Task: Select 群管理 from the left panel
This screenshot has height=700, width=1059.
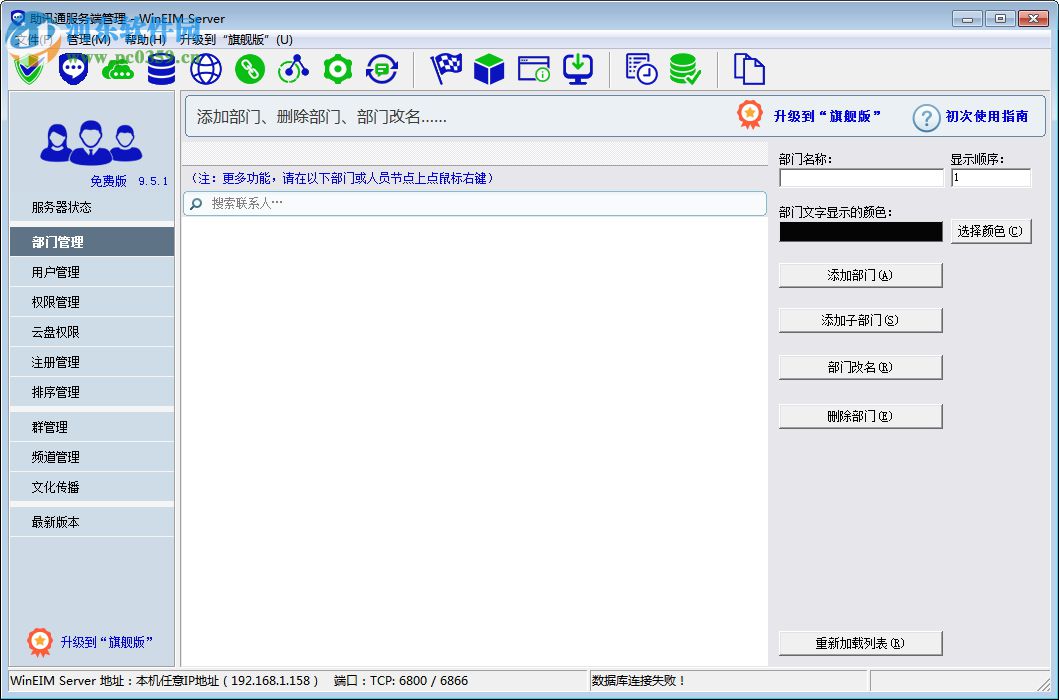Action: [x=91, y=426]
